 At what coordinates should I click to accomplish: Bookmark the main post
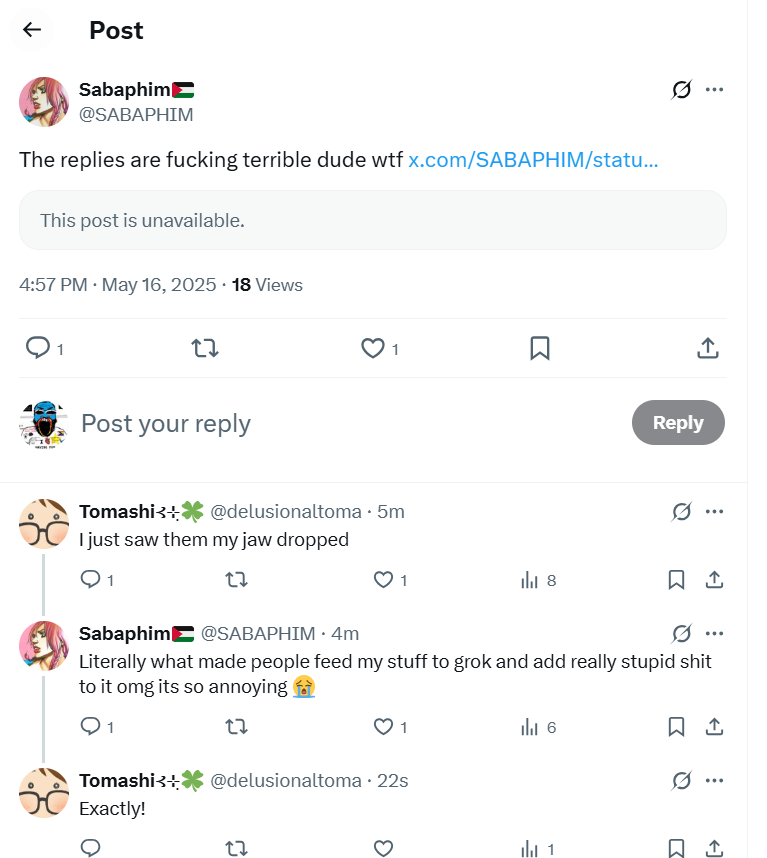coord(539,348)
